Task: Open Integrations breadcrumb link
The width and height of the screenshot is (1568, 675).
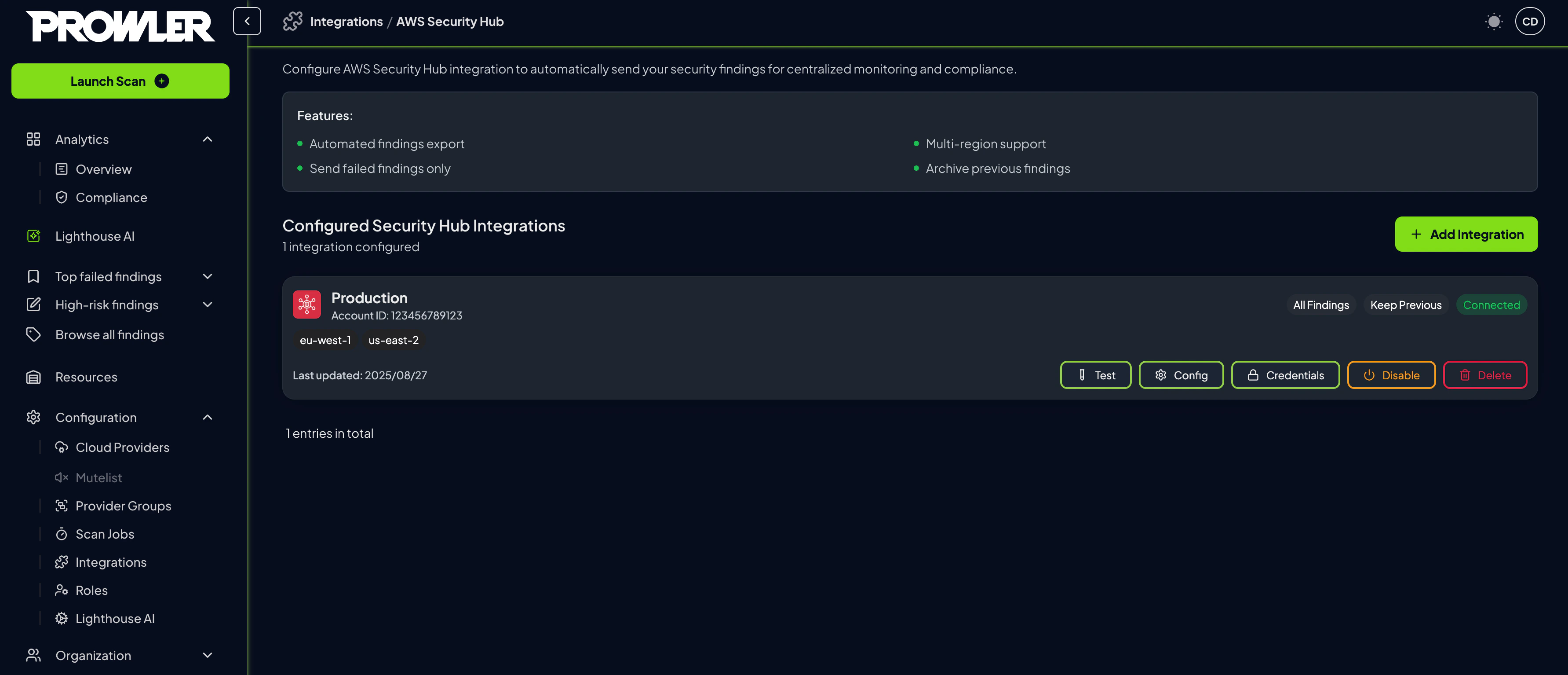Action: point(346,21)
